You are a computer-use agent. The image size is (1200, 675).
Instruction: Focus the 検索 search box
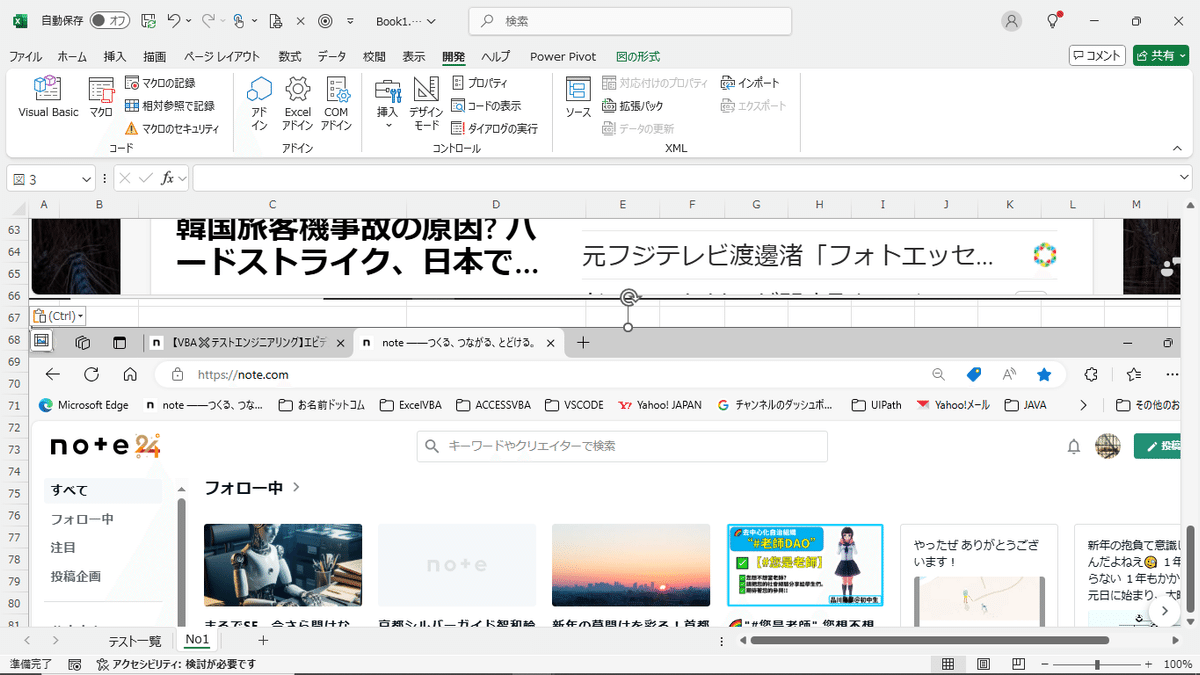630,21
